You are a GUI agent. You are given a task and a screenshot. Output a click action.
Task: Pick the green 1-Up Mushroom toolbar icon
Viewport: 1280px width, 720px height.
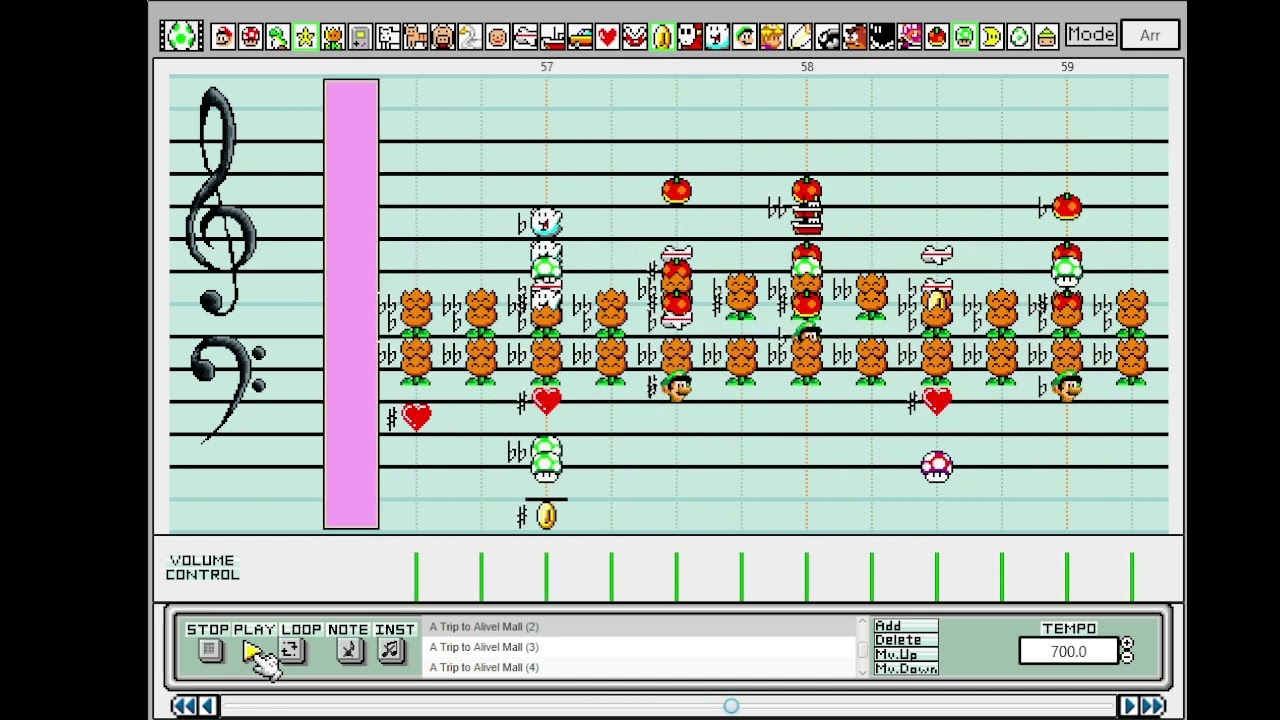[964, 37]
